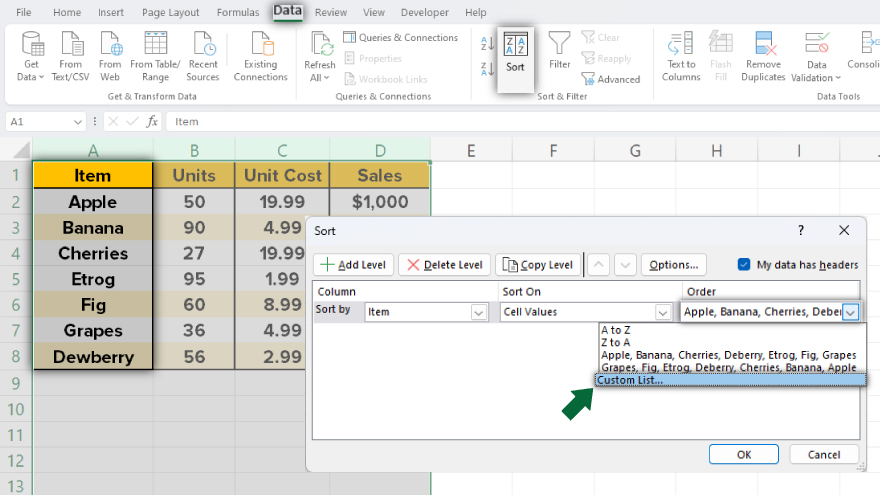Click Delete Level button
The image size is (880, 495).
pyautogui.click(x=444, y=265)
